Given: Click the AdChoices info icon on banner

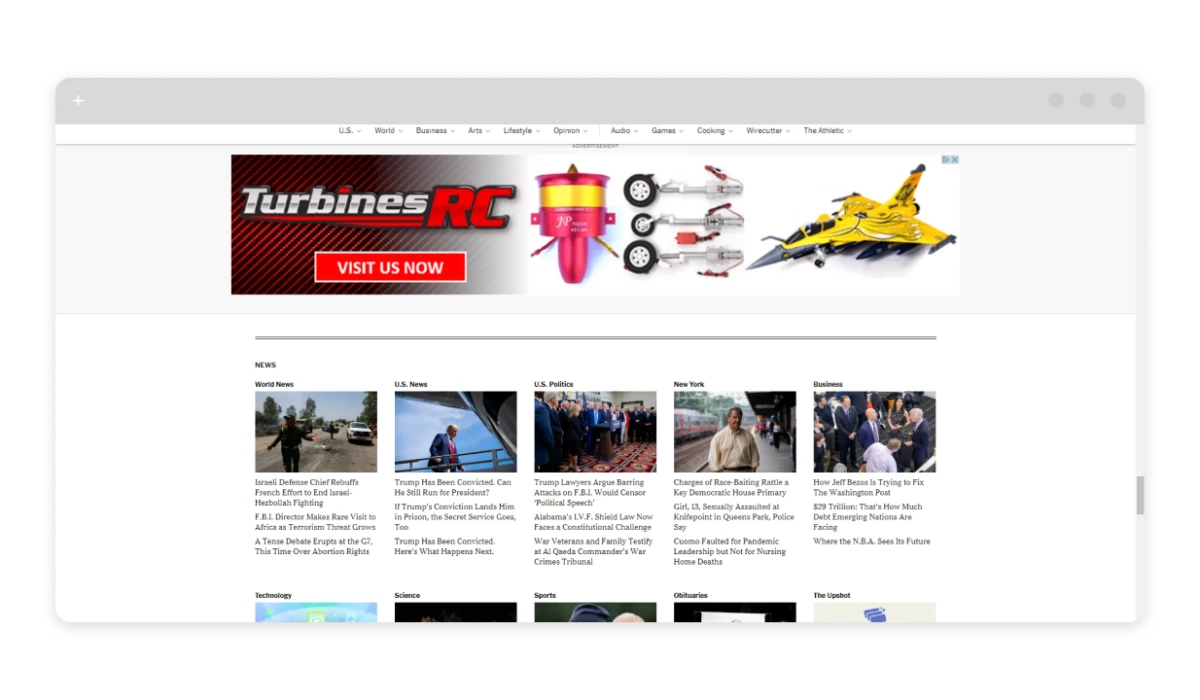Looking at the screenshot, I should pyautogui.click(x=946, y=160).
